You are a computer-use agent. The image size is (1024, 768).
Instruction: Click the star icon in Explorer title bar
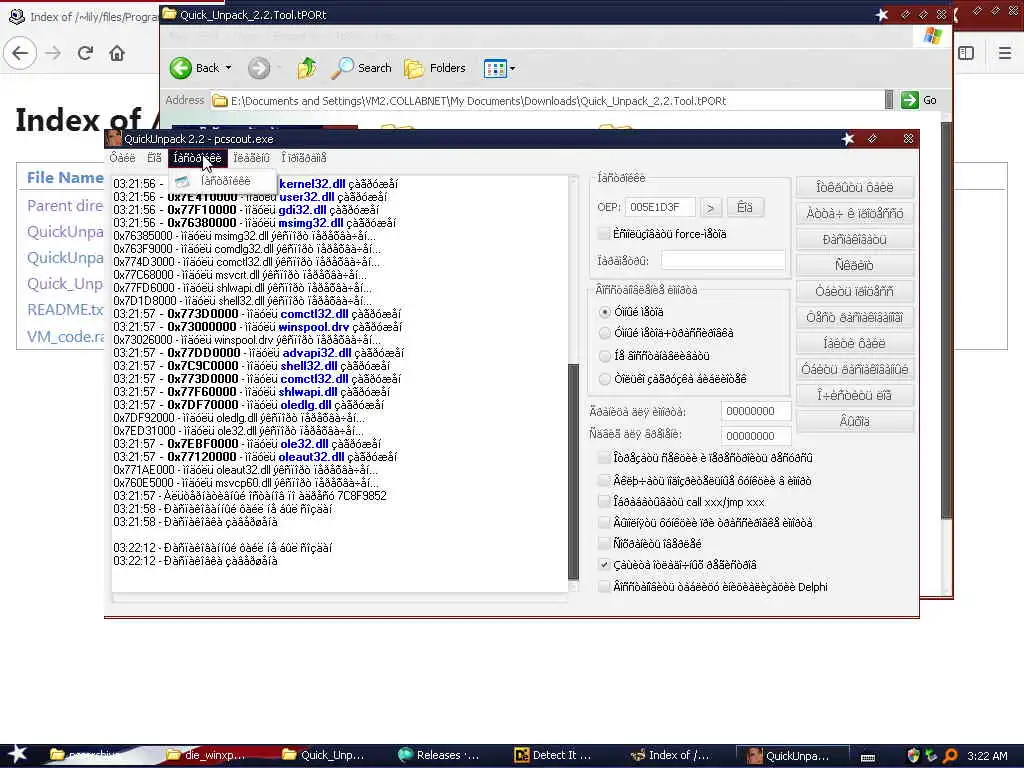click(x=882, y=14)
